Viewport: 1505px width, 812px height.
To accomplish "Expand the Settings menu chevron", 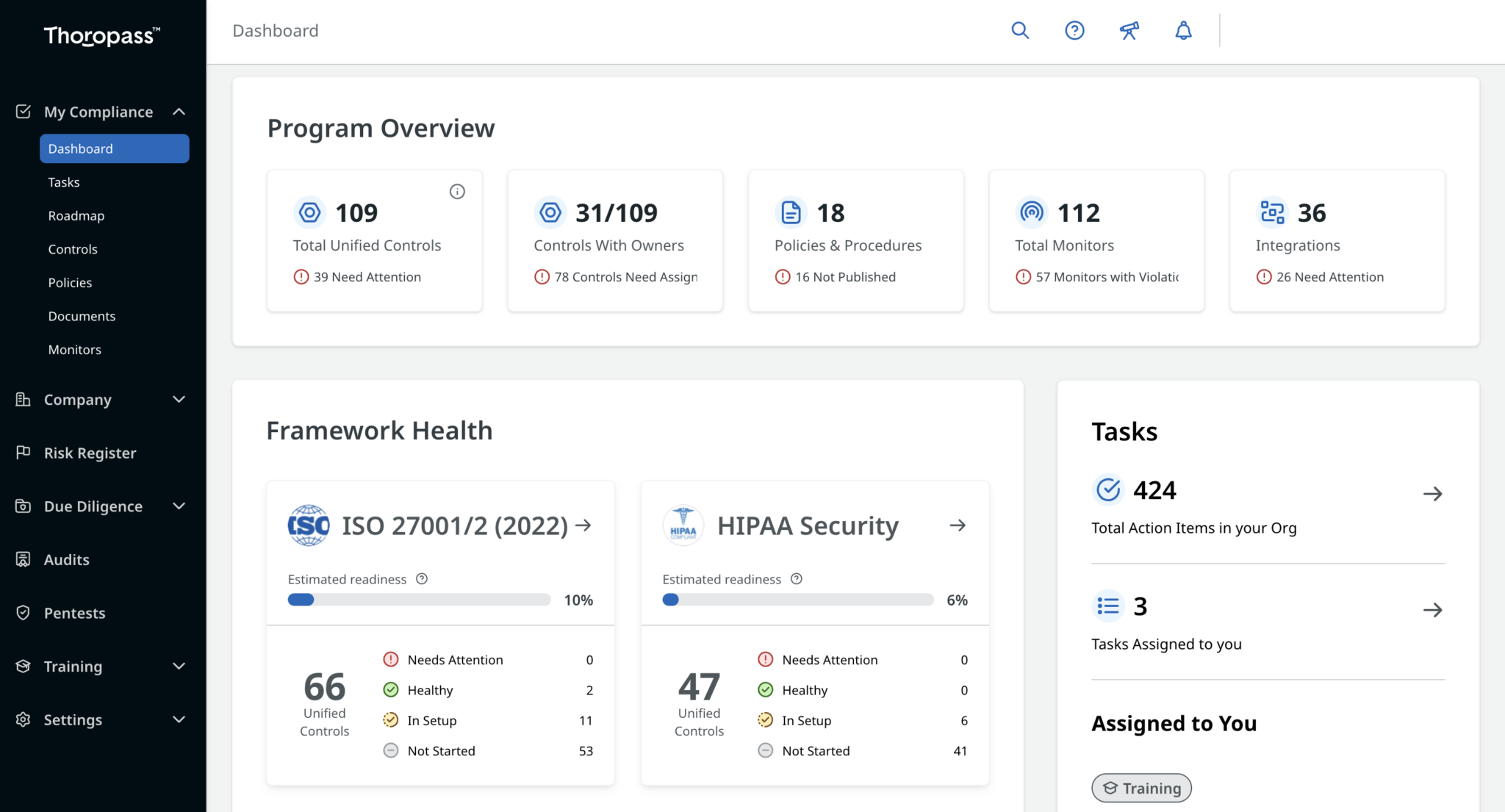I will (x=179, y=719).
